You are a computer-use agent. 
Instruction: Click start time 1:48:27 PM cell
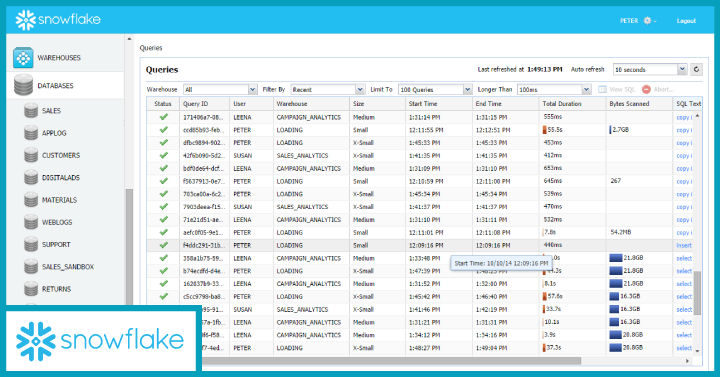tap(439, 348)
